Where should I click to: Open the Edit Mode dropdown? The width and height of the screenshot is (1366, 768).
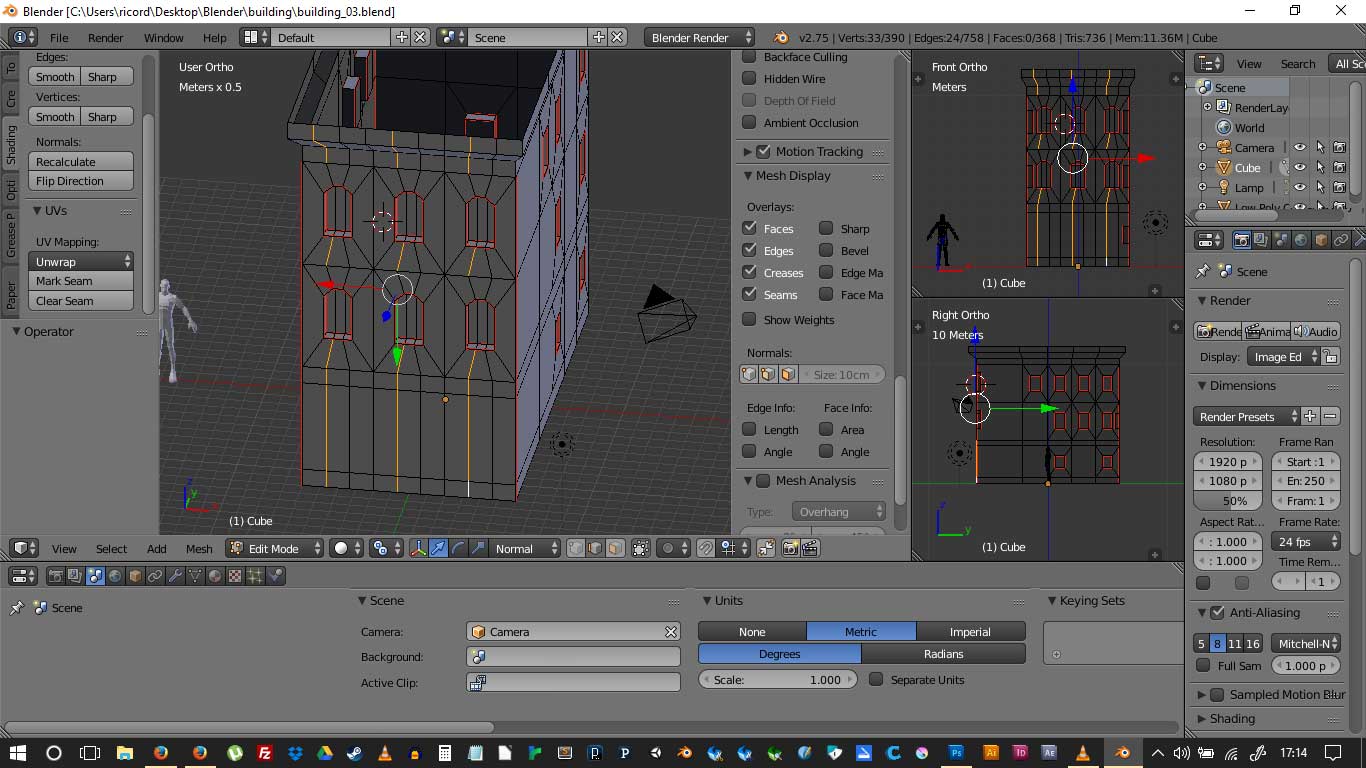pos(275,548)
